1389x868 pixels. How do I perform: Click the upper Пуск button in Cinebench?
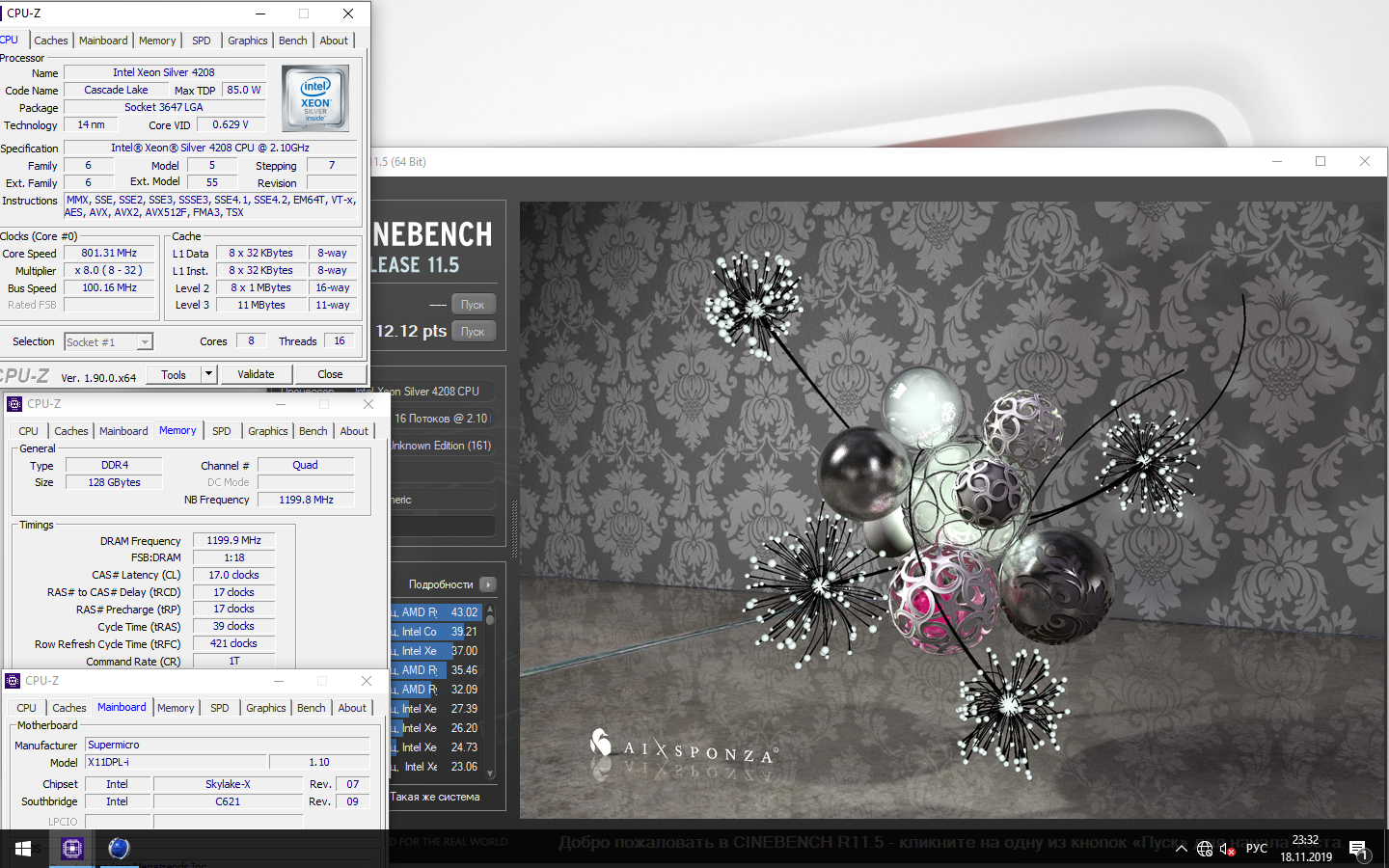pos(473,304)
